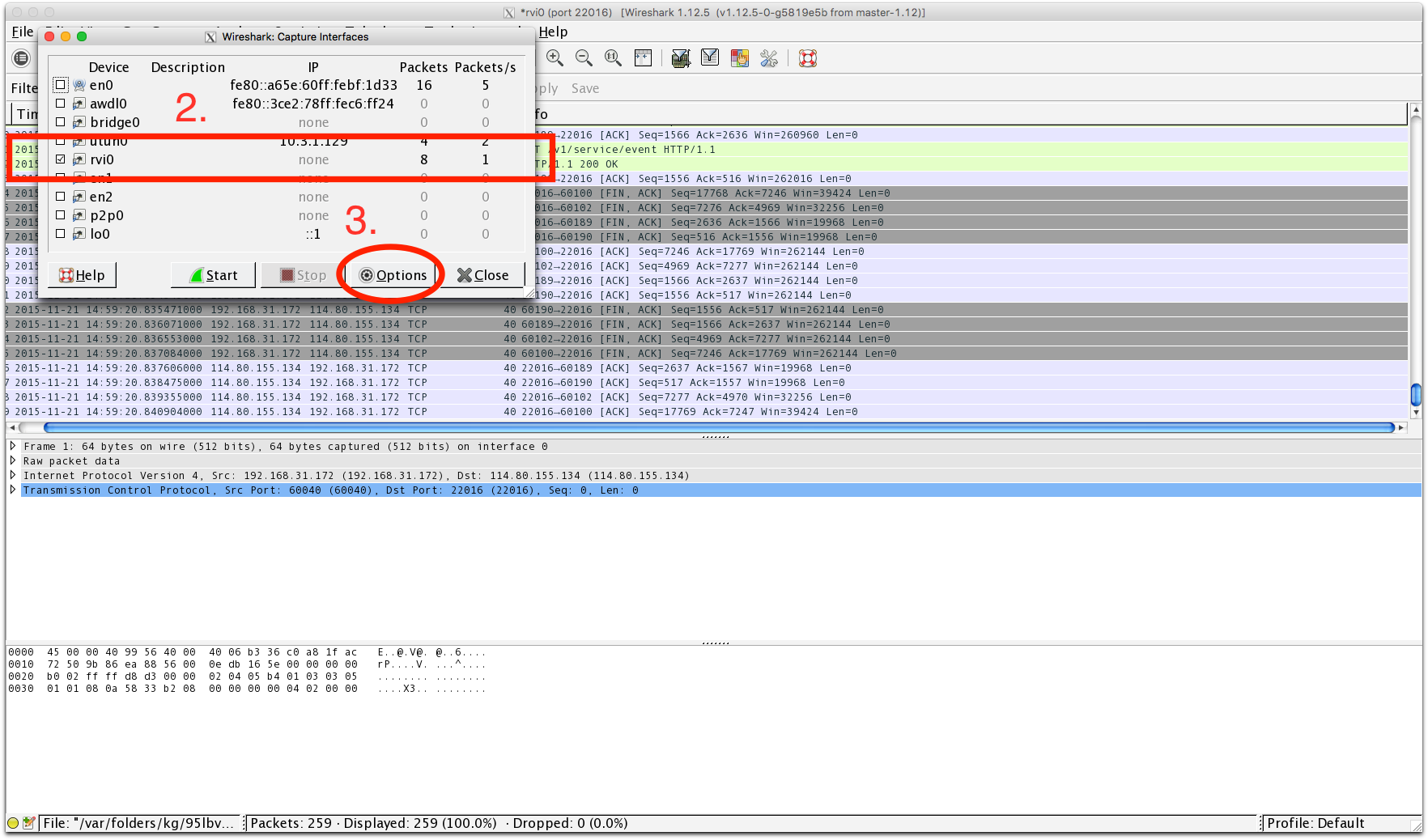Click the Description column header in dialog
This screenshot has height=840, width=1428.
tap(188, 67)
